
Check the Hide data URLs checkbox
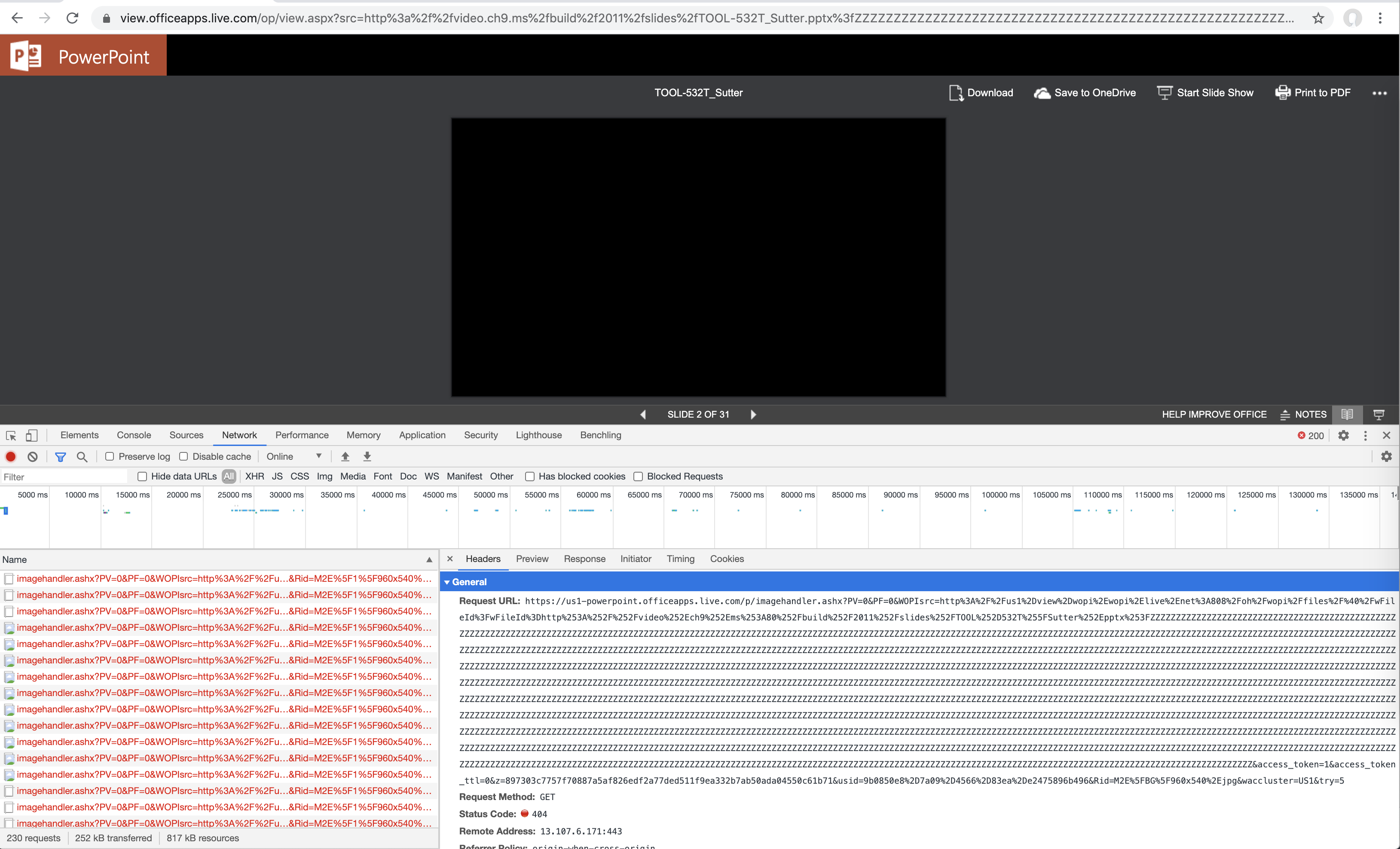point(142,476)
